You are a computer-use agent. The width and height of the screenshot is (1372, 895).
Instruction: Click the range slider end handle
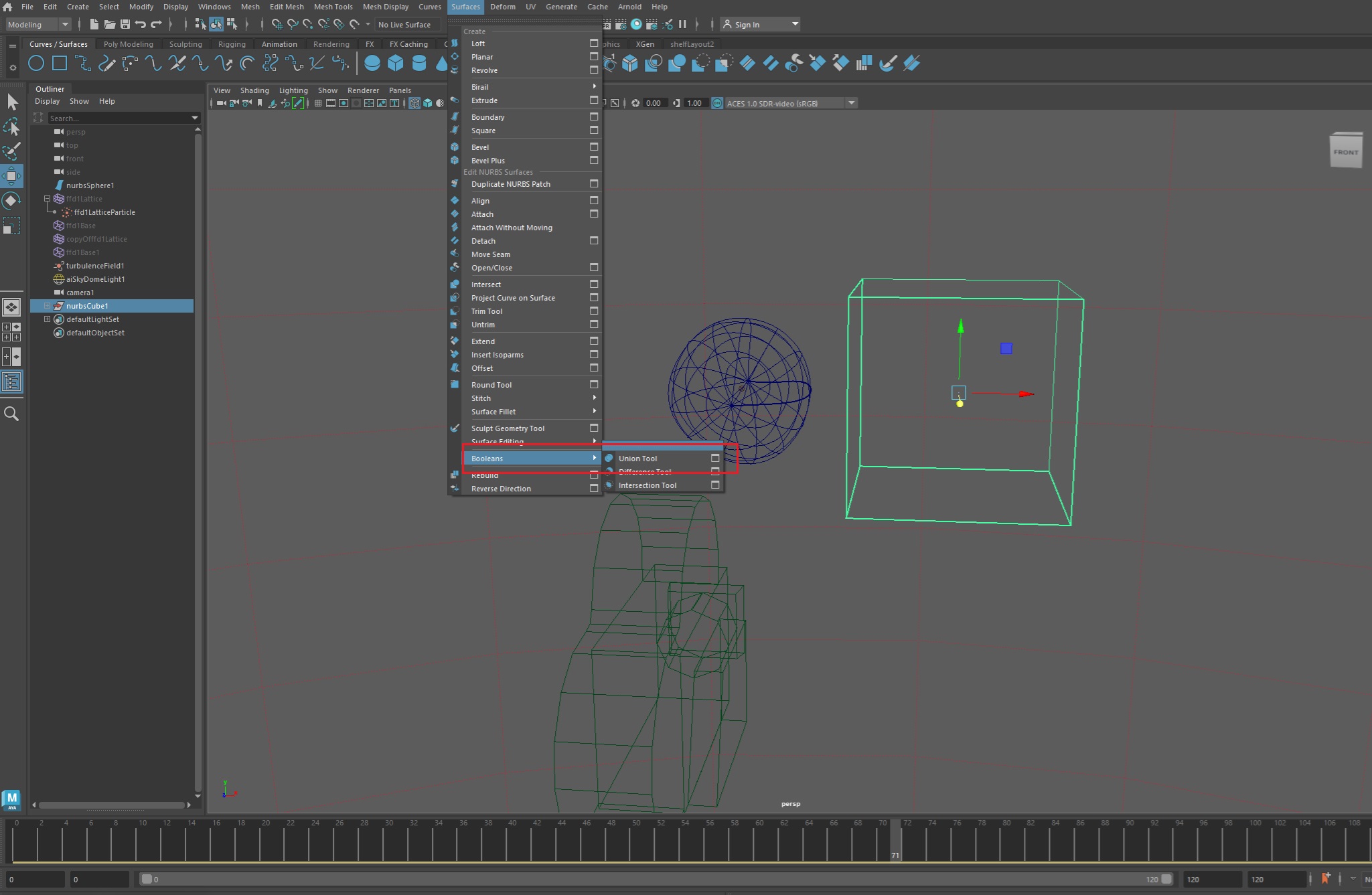pyautogui.click(x=1166, y=879)
